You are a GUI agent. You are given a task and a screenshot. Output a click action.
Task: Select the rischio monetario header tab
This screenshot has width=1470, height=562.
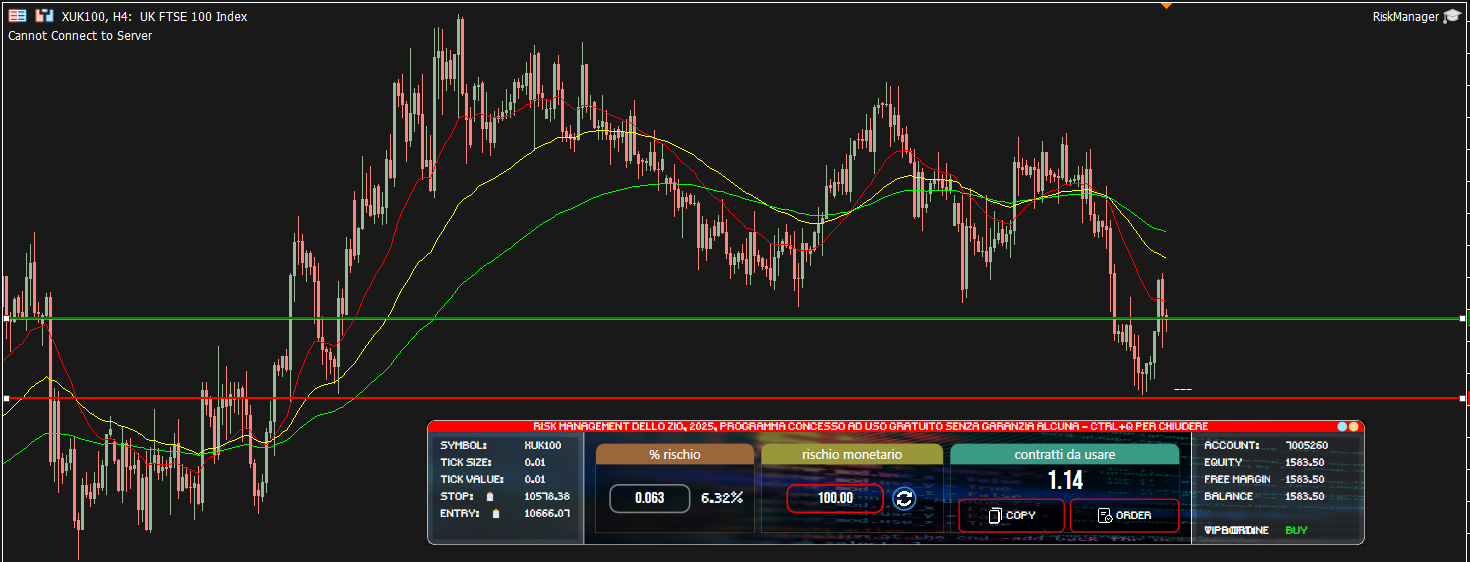[x=852, y=454]
